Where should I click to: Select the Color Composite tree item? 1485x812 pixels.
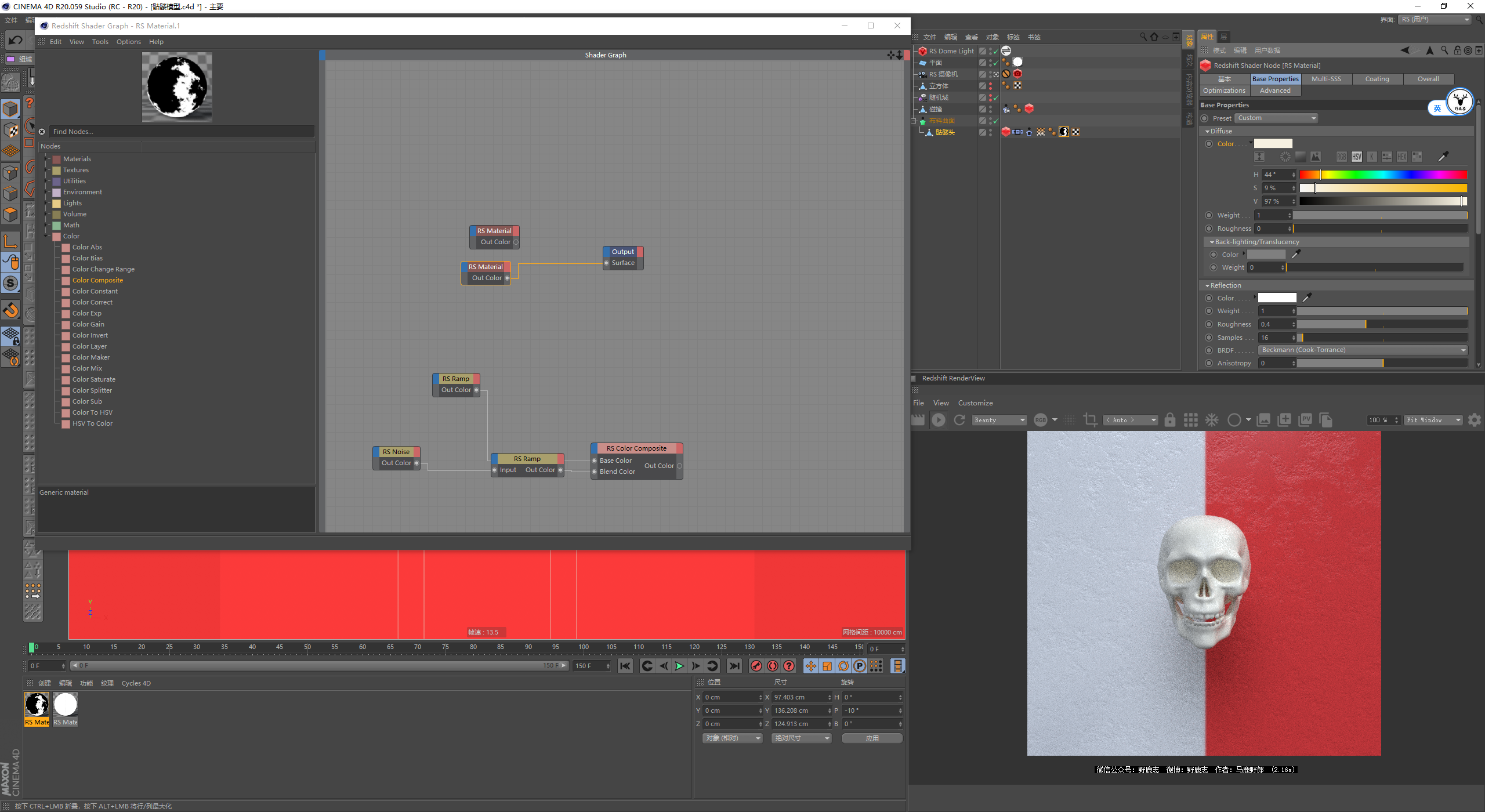[x=96, y=279]
